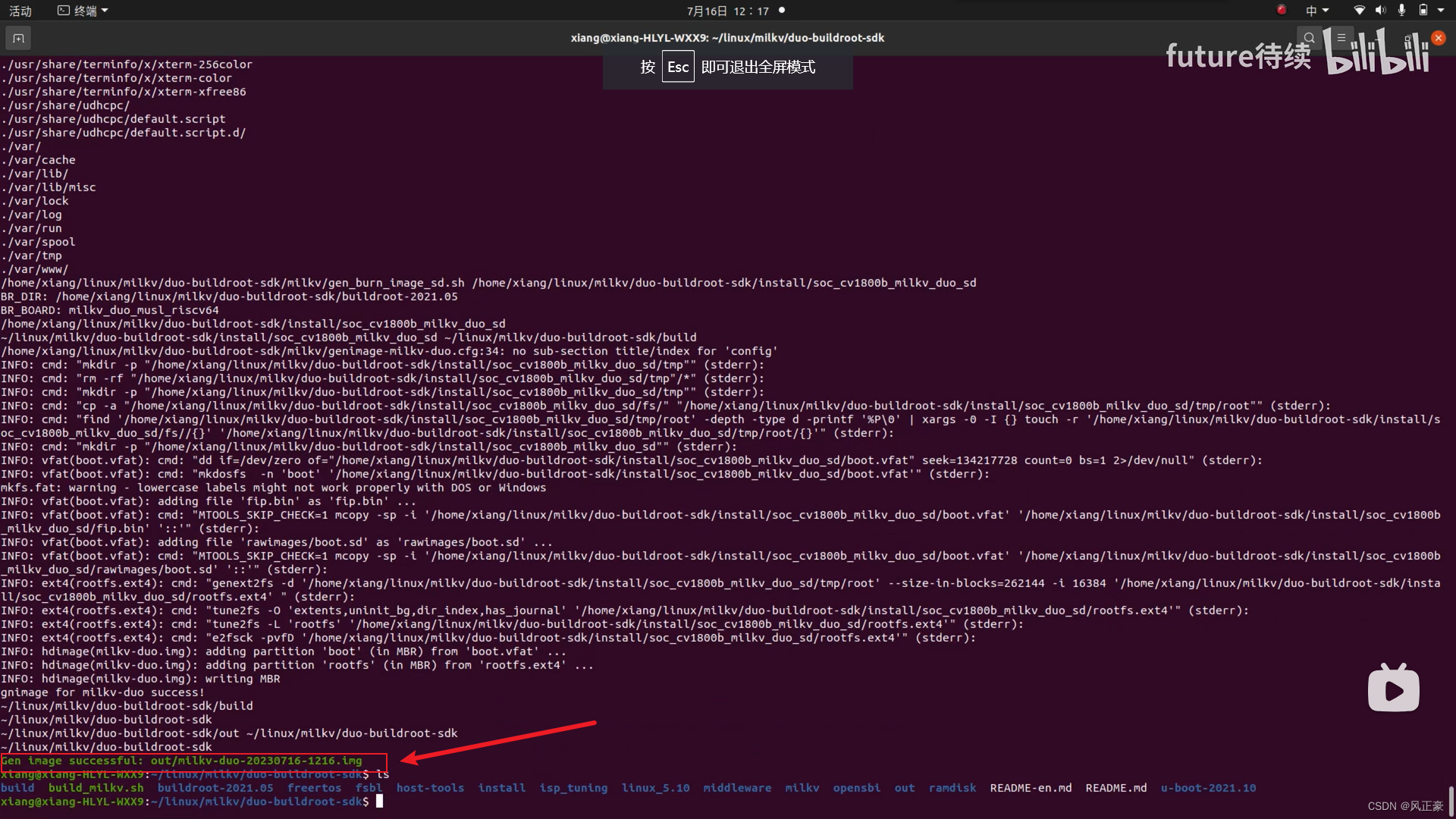Click 'opensbi' in ls output

856,788
